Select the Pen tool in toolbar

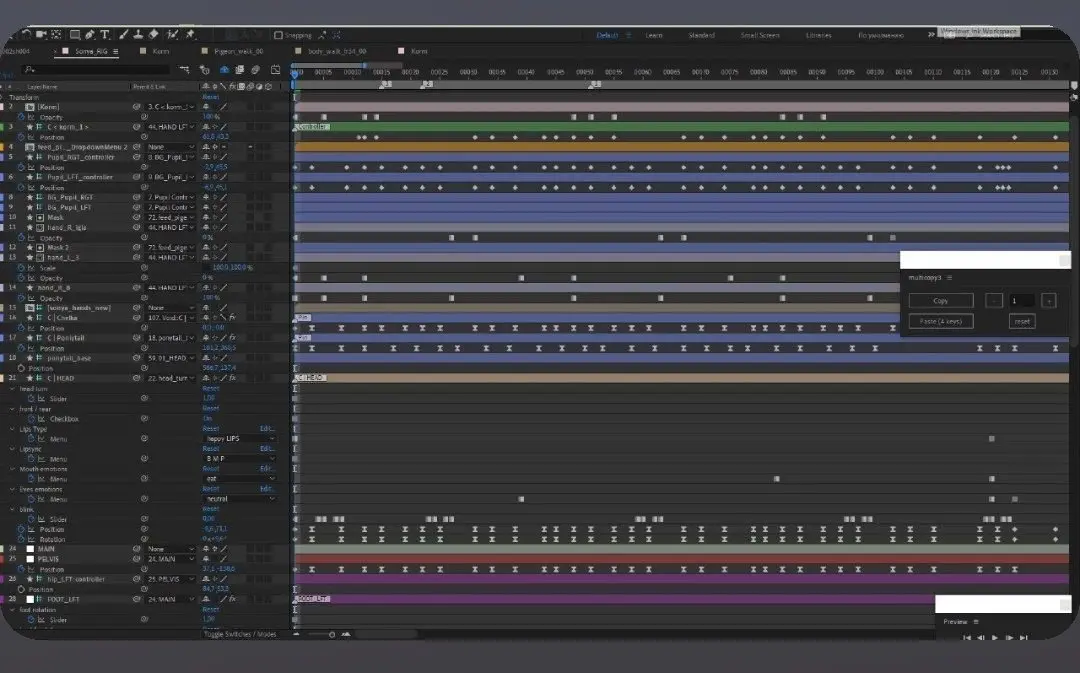tap(90, 35)
